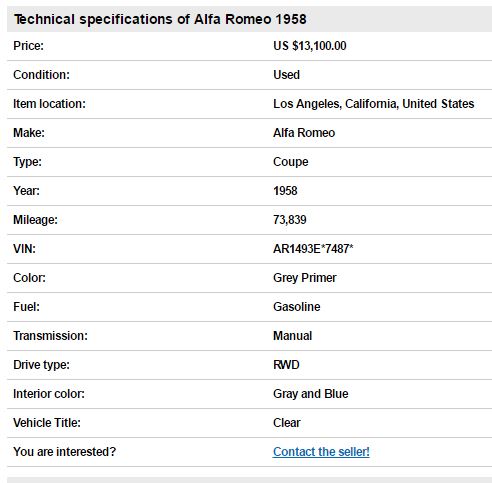Image resolution: width=492 pixels, height=483 pixels.
Task: Select the Drive type value RWD
Action: (286, 365)
